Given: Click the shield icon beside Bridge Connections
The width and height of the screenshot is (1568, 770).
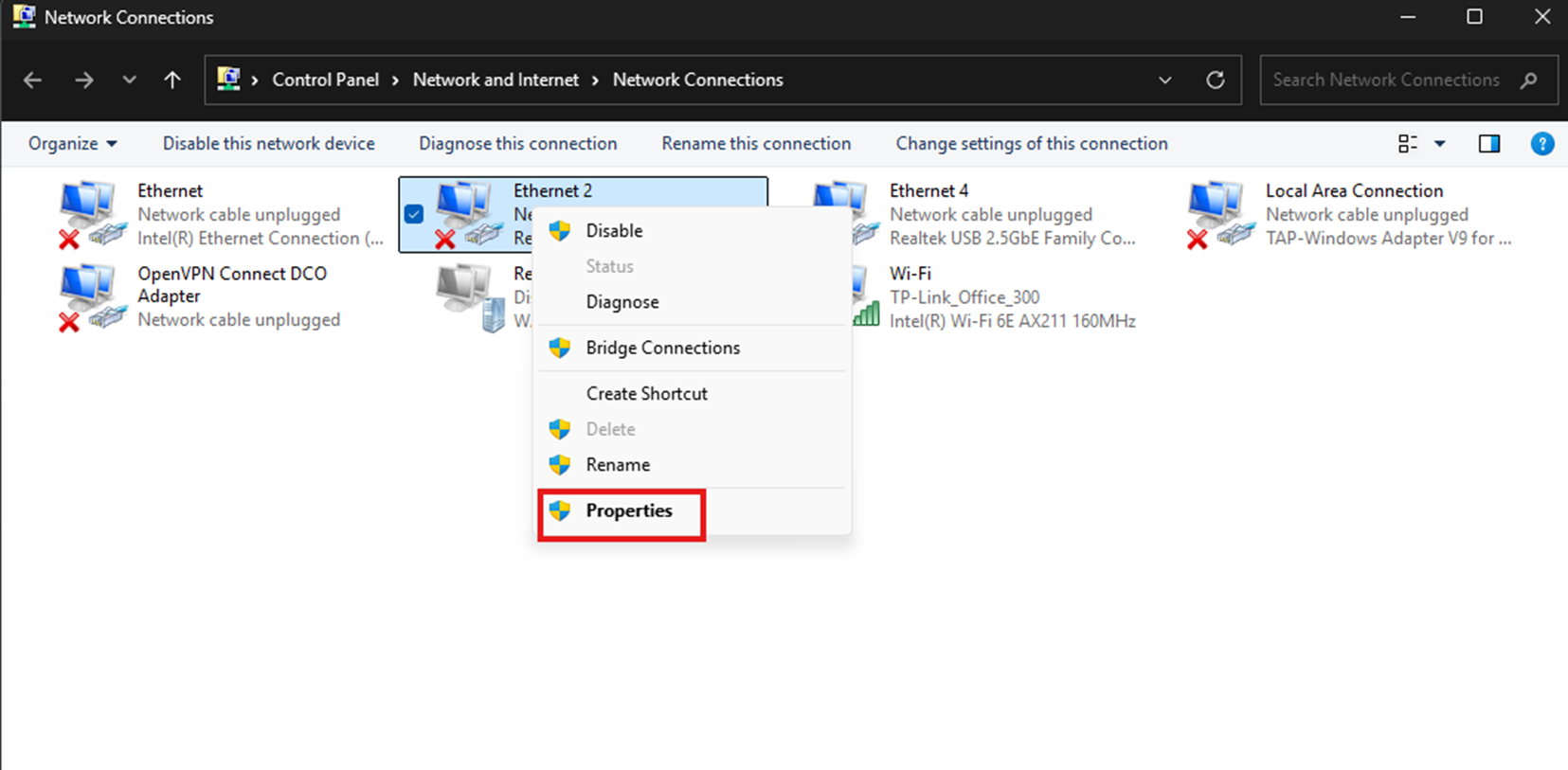Looking at the screenshot, I should point(560,348).
